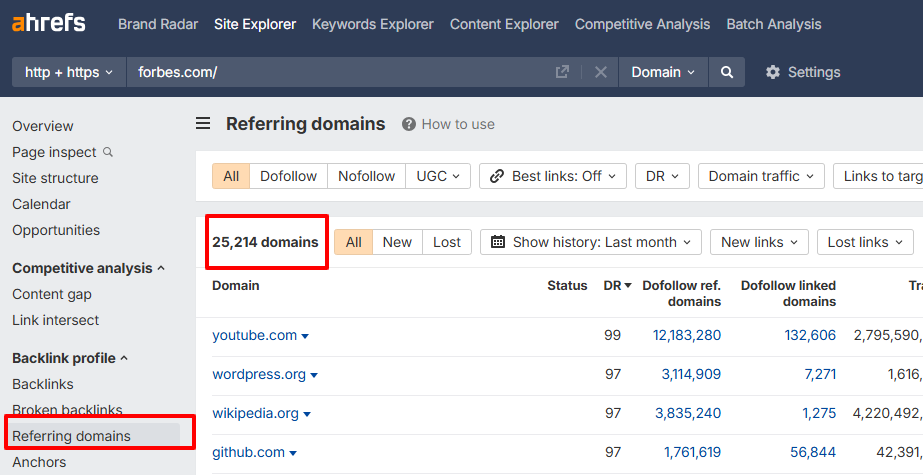The width and height of the screenshot is (923, 475).
Task: Expand wikipedia.org domain dropdown arrow
Action: 307,414
